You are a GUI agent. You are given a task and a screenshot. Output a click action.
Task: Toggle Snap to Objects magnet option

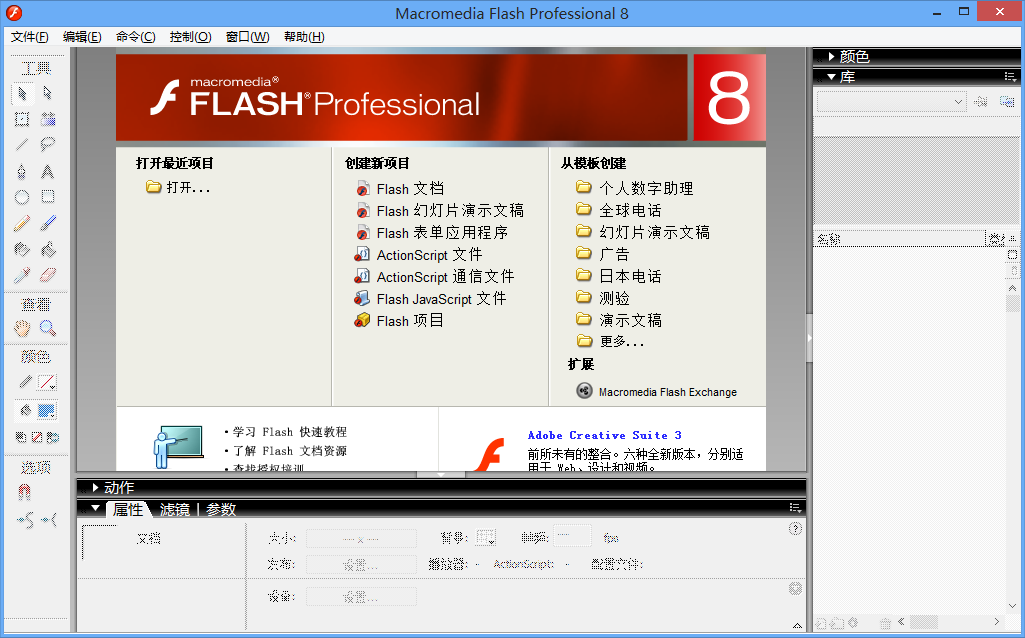[x=22, y=492]
